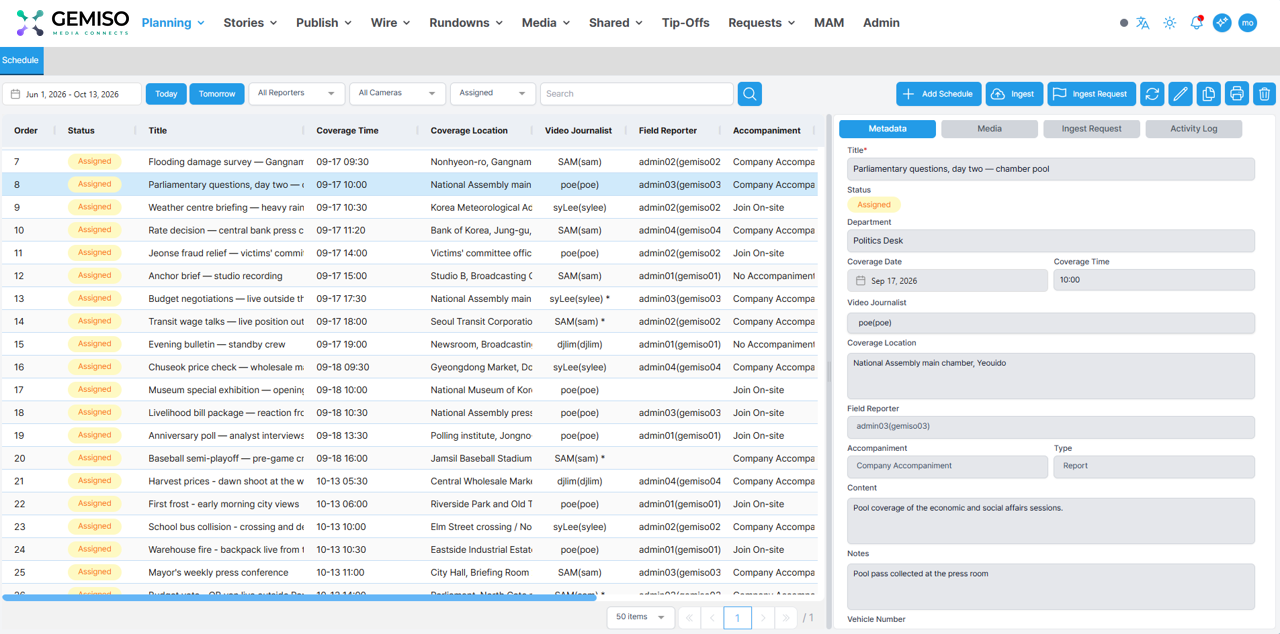Click the calendar icon in date range
Viewport: 1280px width, 634px height.
[x=16, y=94]
